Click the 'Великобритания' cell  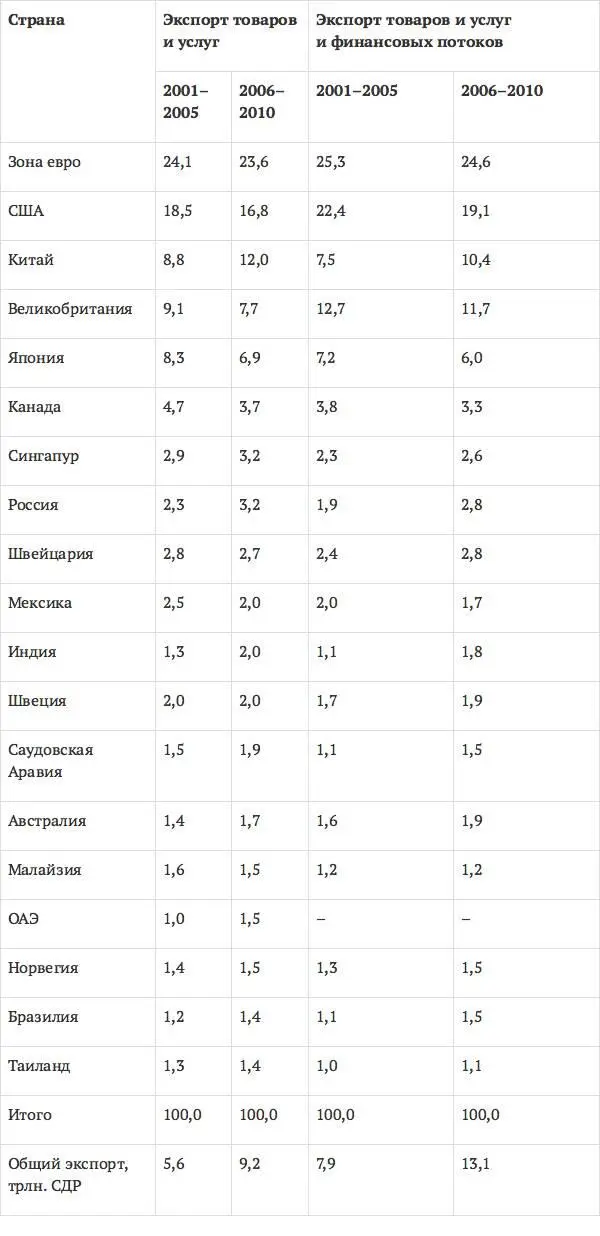(x=70, y=309)
